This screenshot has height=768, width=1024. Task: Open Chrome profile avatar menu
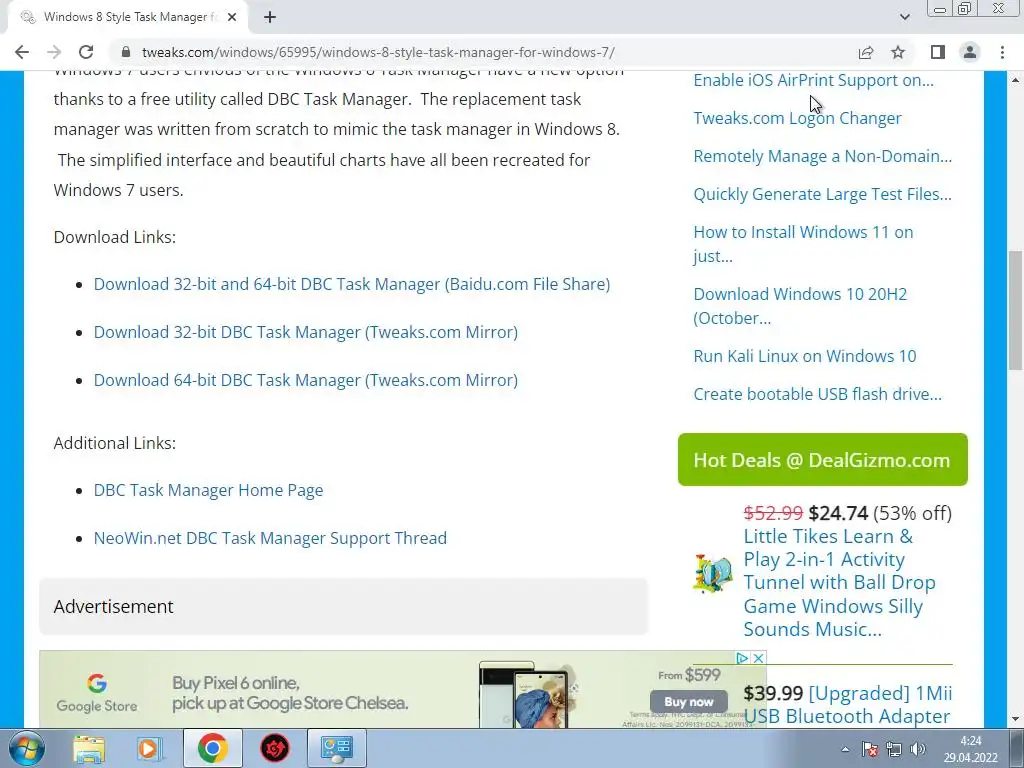point(970,52)
